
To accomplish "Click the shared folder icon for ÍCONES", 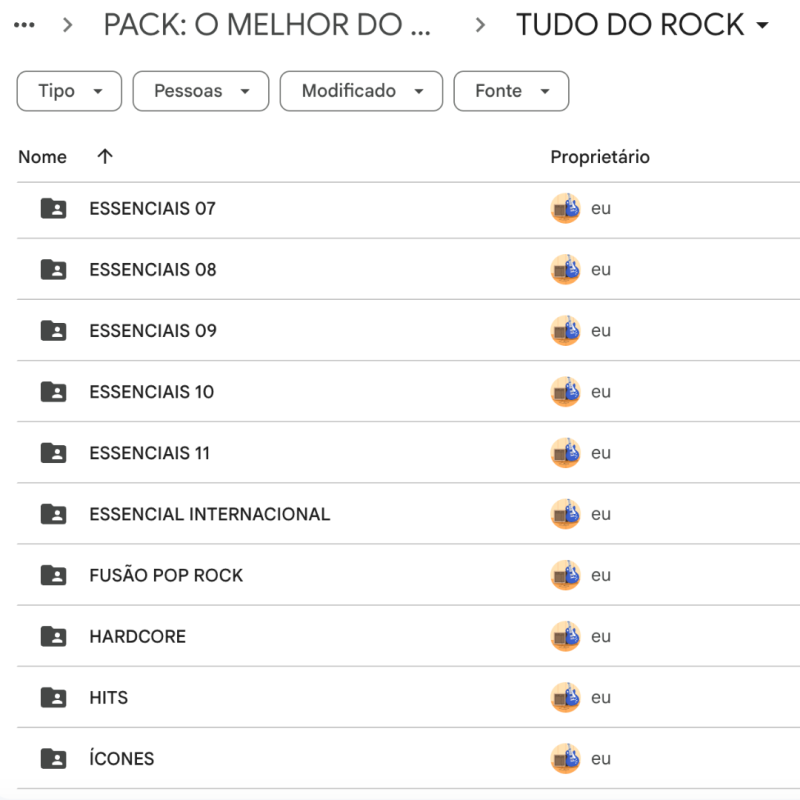I will [x=53, y=758].
